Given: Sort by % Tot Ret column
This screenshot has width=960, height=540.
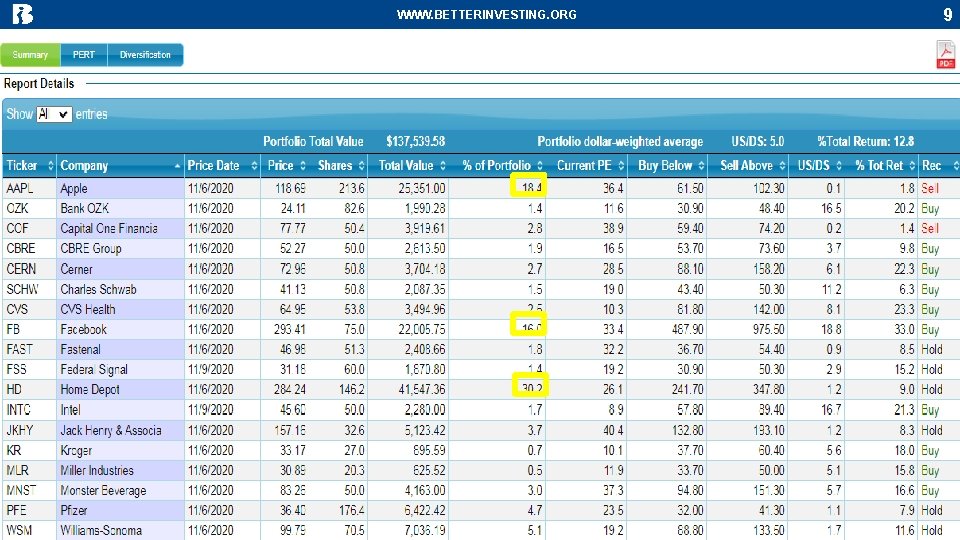Looking at the screenshot, I should 882,165.
